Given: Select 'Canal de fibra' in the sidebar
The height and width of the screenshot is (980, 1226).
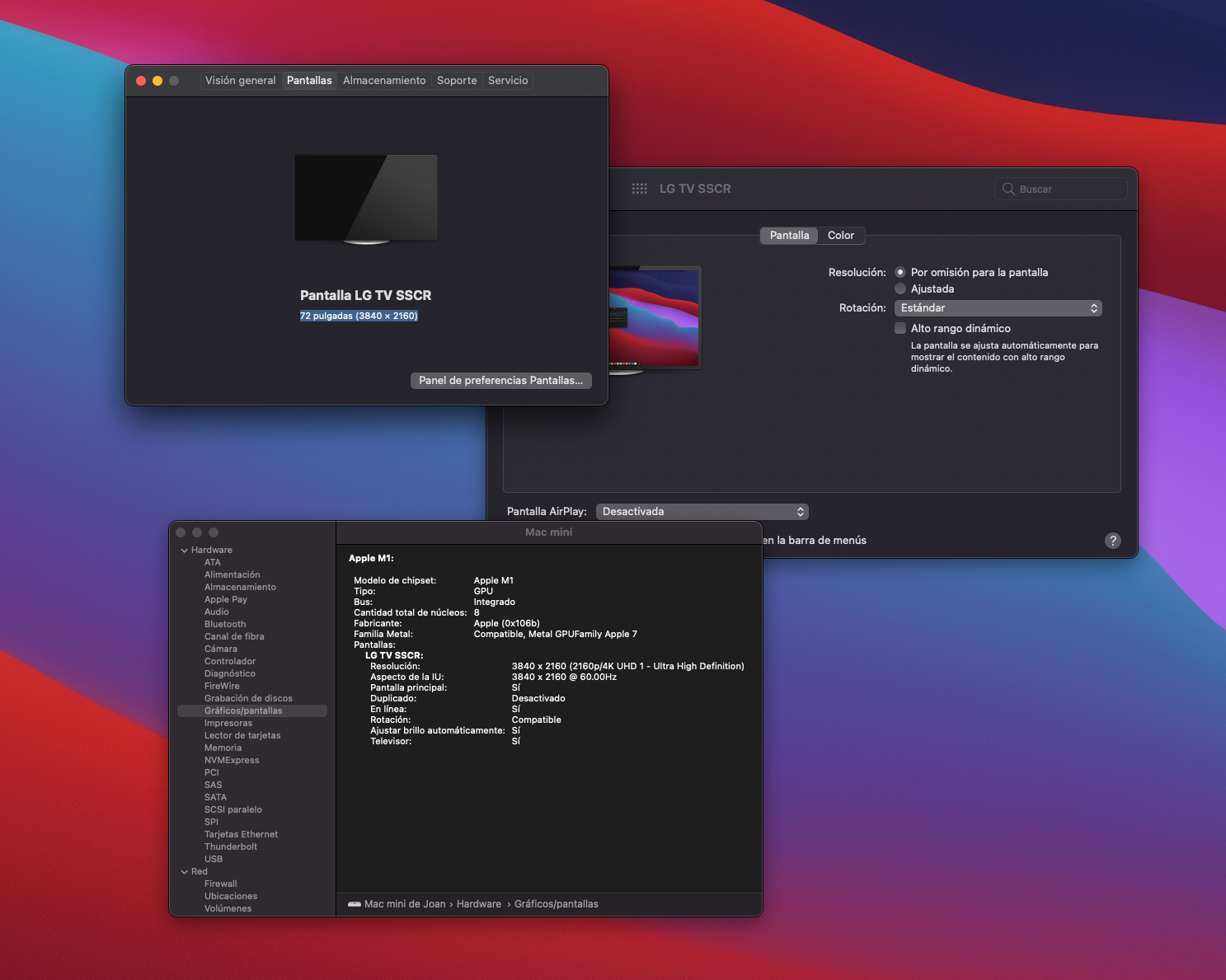Looking at the screenshot, I should 234,636.
